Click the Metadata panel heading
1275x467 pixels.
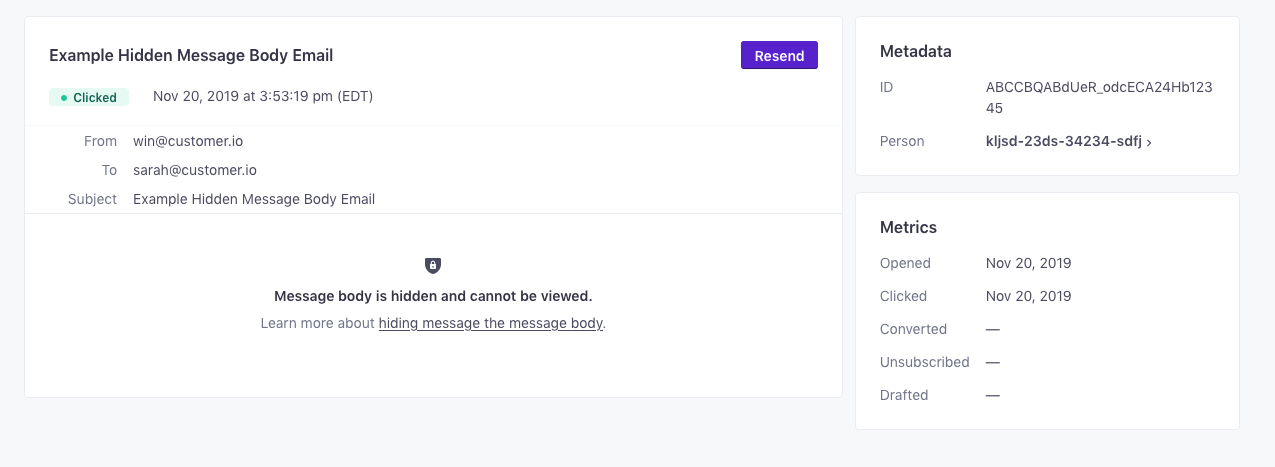[x=916, y=51]
